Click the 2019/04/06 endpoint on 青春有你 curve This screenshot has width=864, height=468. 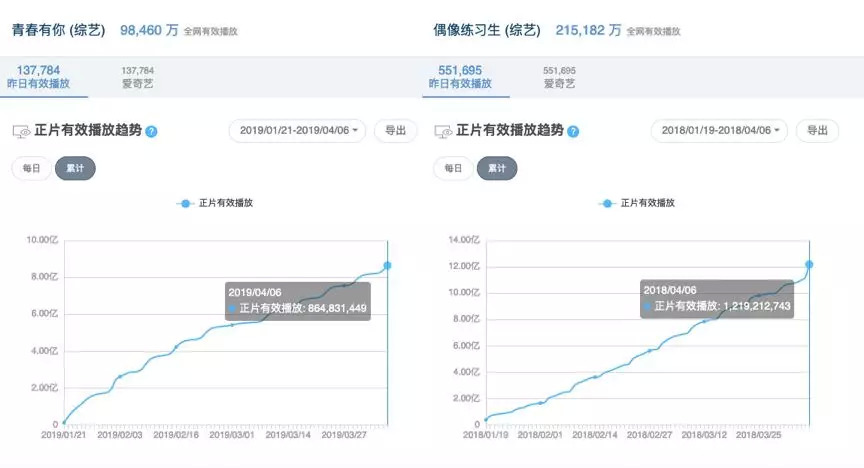(387, 265)
